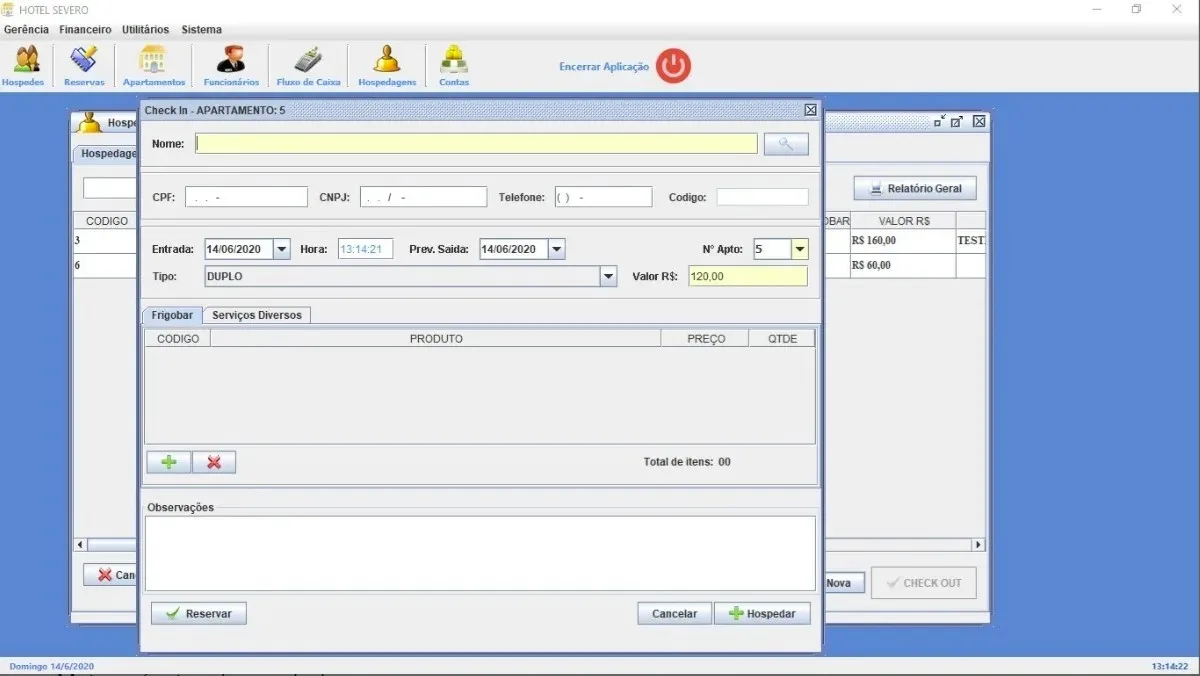Expand the Prev. Saida date dropdown
This screenshot has height=676, width=1200.
pyautogui.click(x=556, y=249)
